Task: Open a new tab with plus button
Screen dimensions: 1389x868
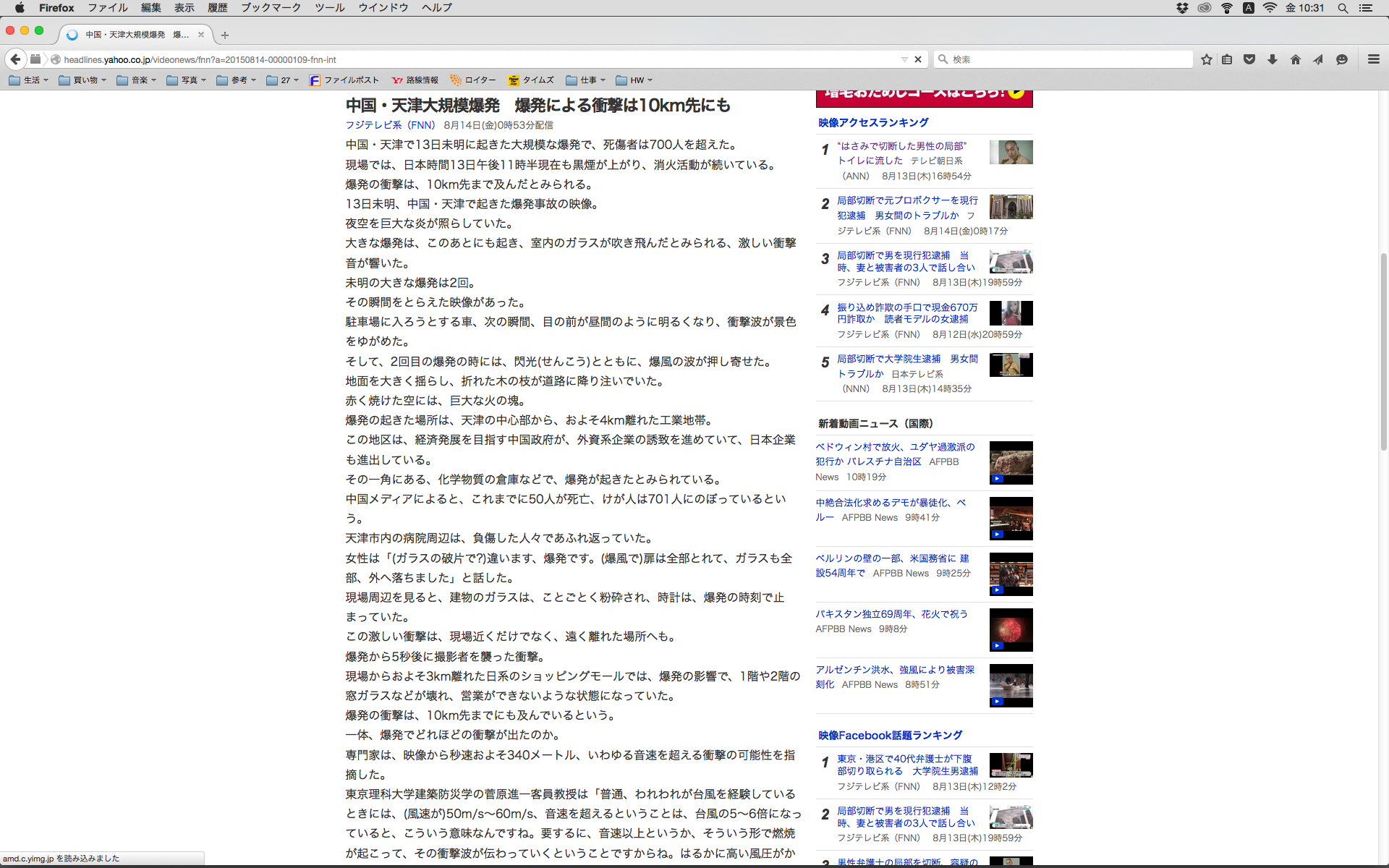Action: click(225, 35)
